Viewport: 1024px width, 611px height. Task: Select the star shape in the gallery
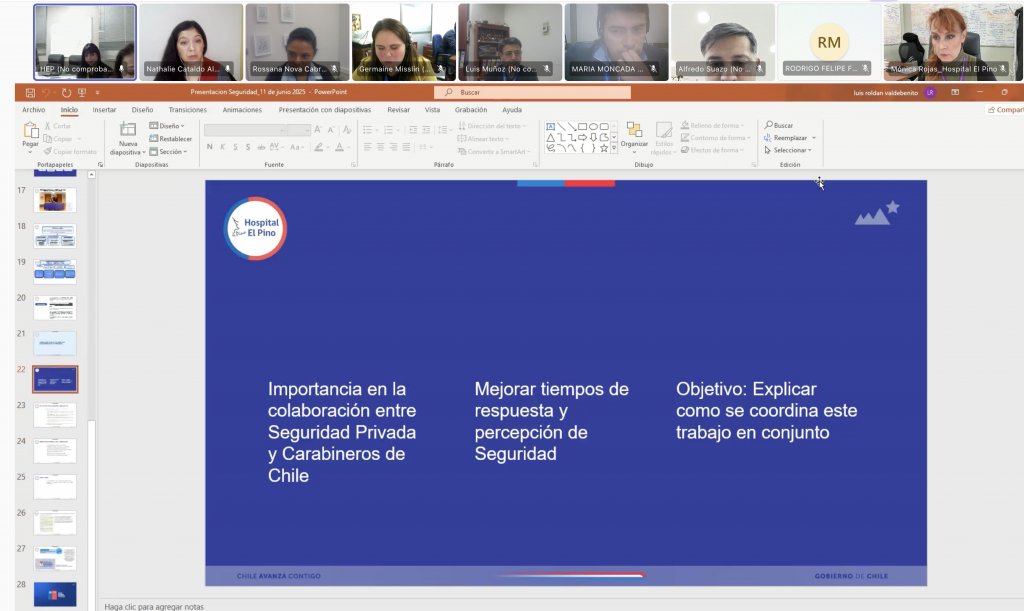point(604,148)
